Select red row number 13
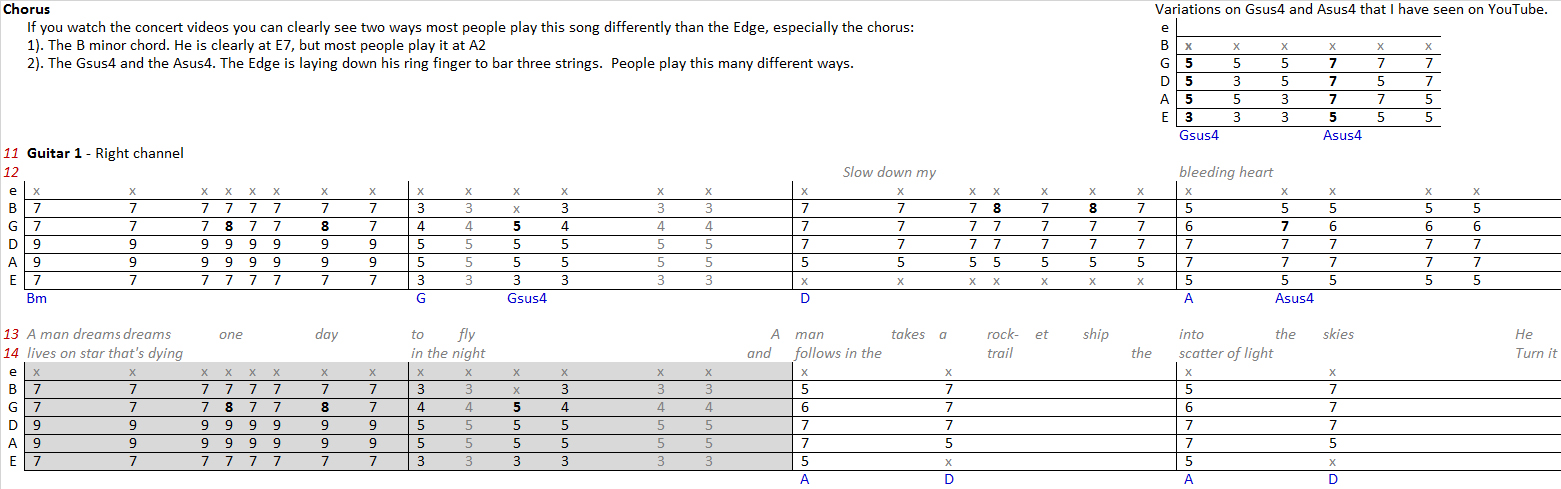1561x489 pixels. [x=11, y=334]
